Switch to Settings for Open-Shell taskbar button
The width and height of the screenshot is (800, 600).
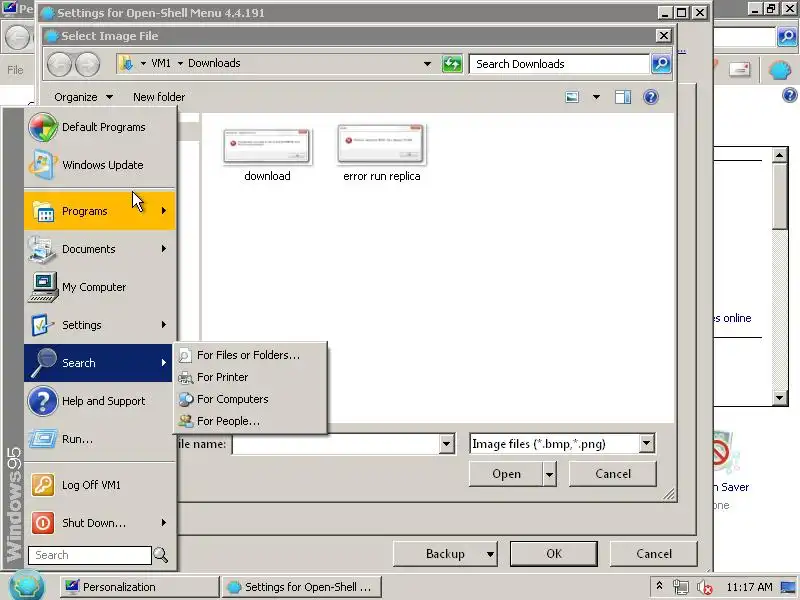[x=303, y=587]
